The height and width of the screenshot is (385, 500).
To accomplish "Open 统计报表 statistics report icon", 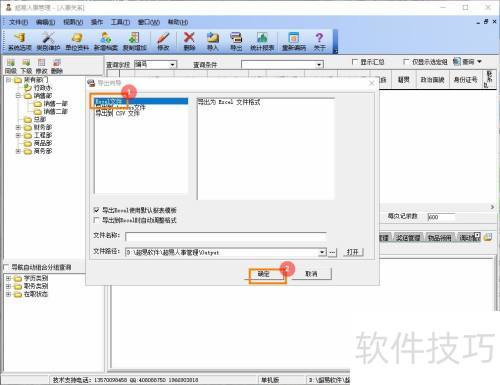I will click(262, 41).
